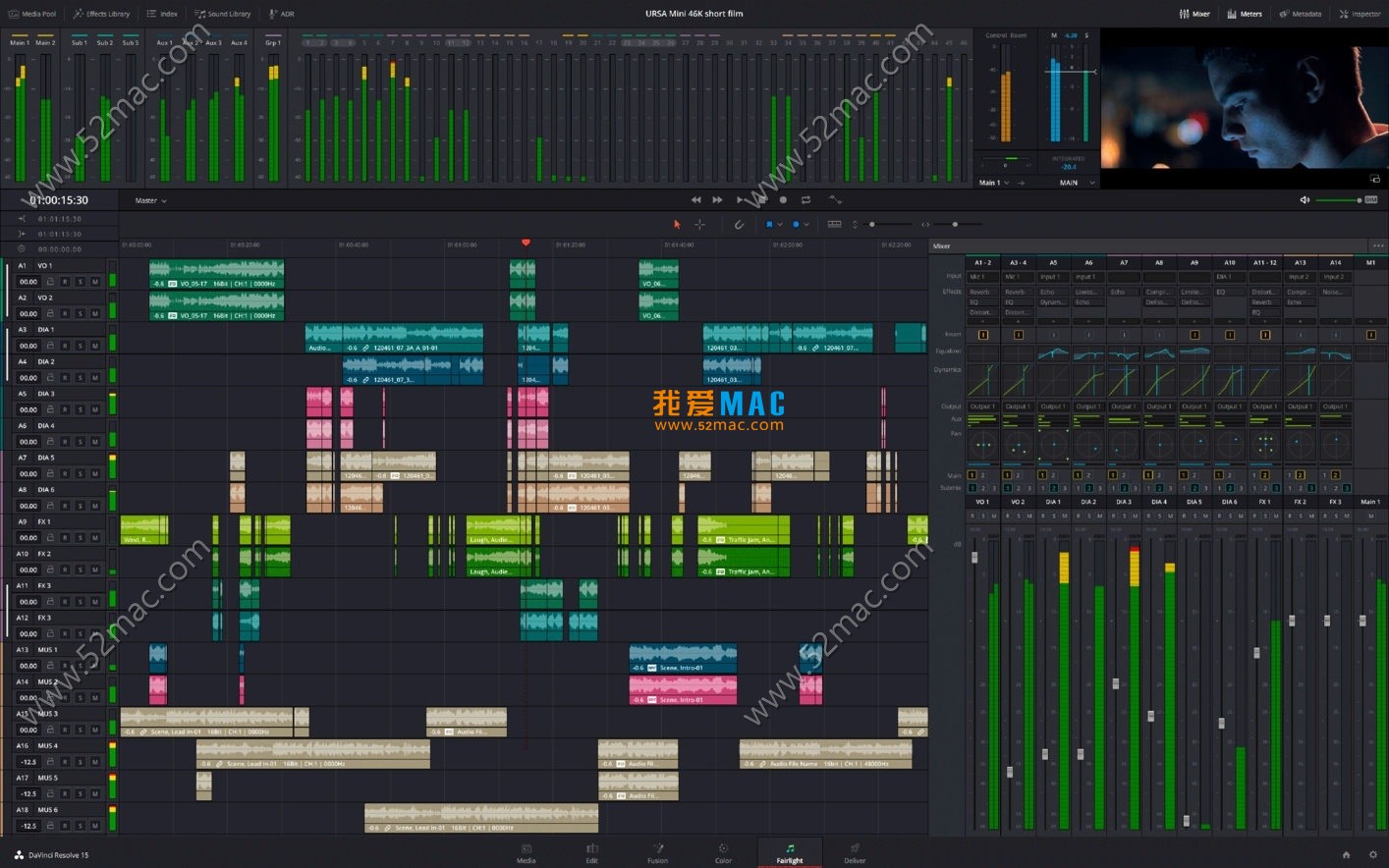The height and width of the screenshot is (868, 1389).
Task: Toggle loop playback
Action: [x=806, y=199]
